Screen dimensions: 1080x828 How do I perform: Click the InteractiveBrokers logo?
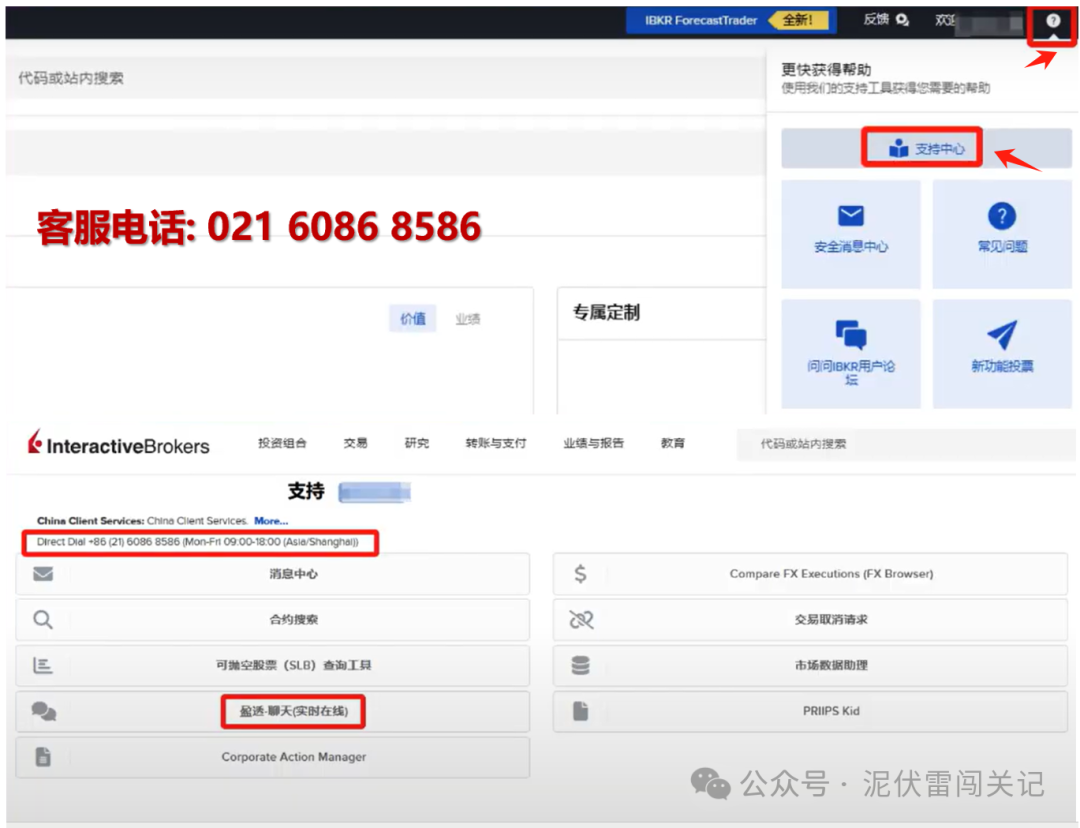pos(118,444)
